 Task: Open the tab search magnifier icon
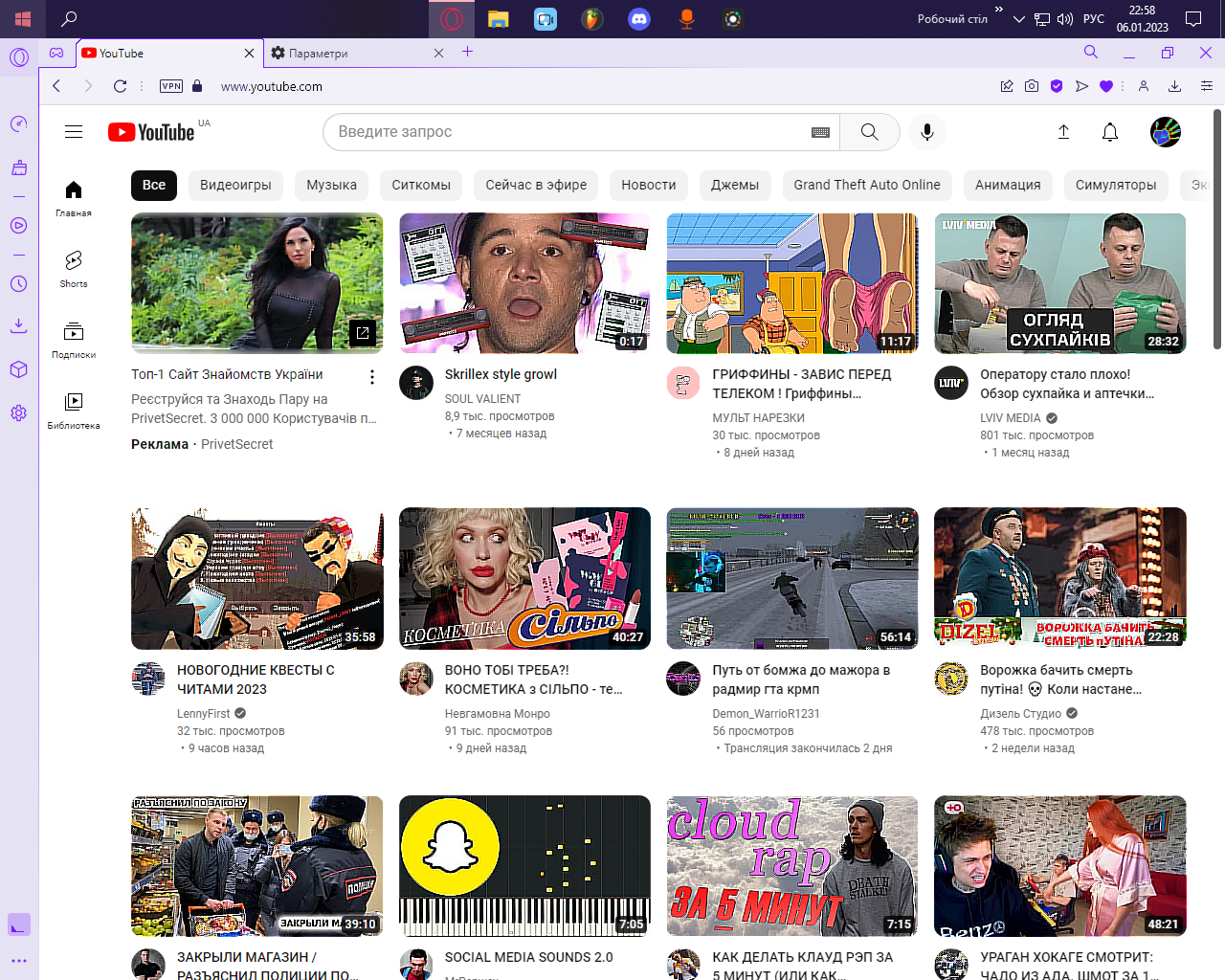1091,53
